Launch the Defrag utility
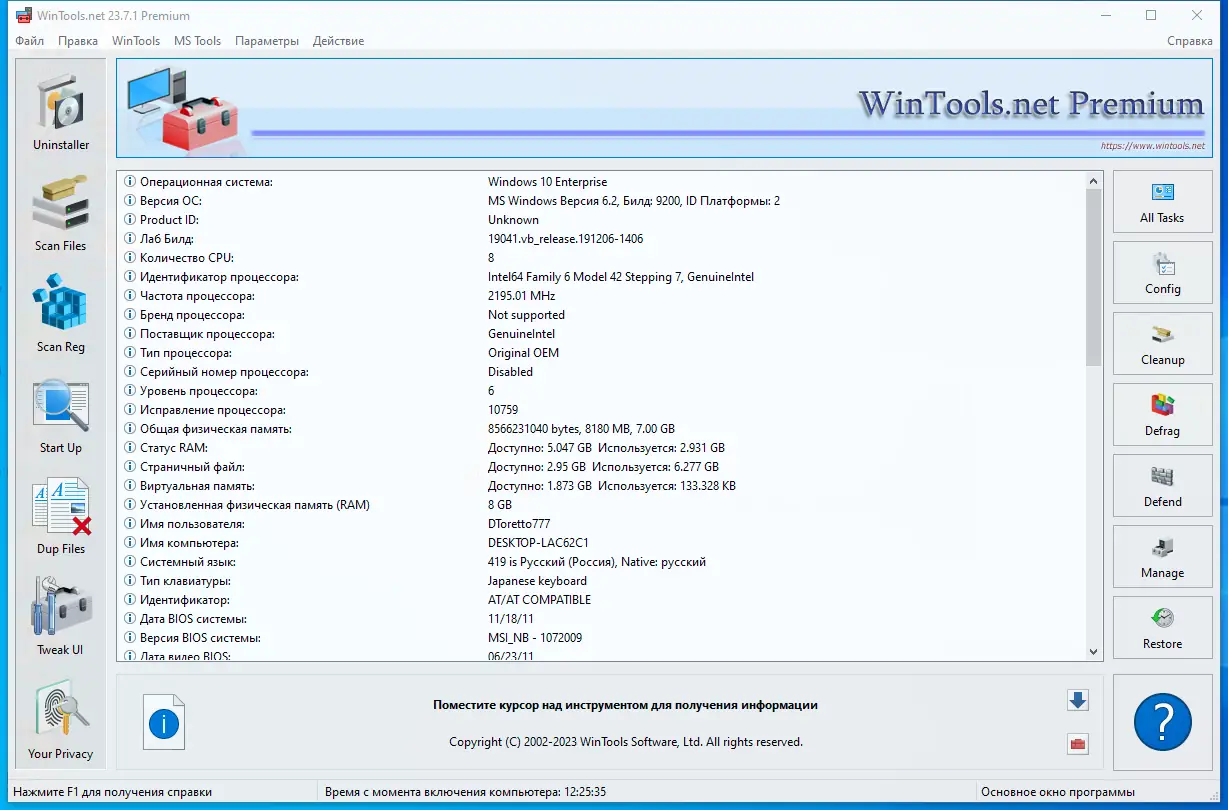This screenshot has height=810, width=1228. point(1162,414)
